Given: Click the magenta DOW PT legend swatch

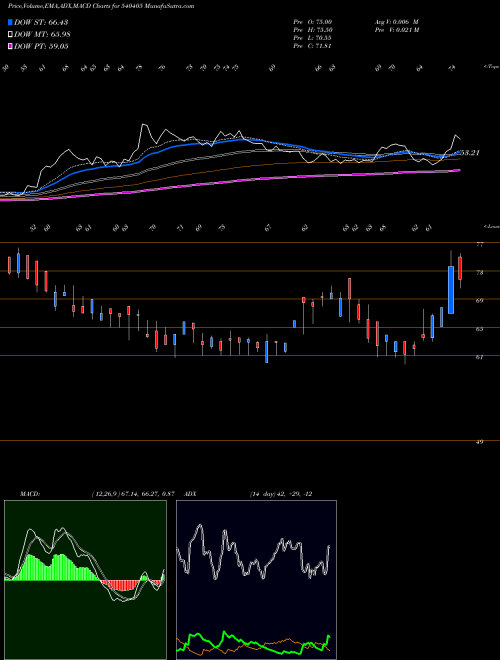Looking at the screenshot, I should tap(11, 46).
